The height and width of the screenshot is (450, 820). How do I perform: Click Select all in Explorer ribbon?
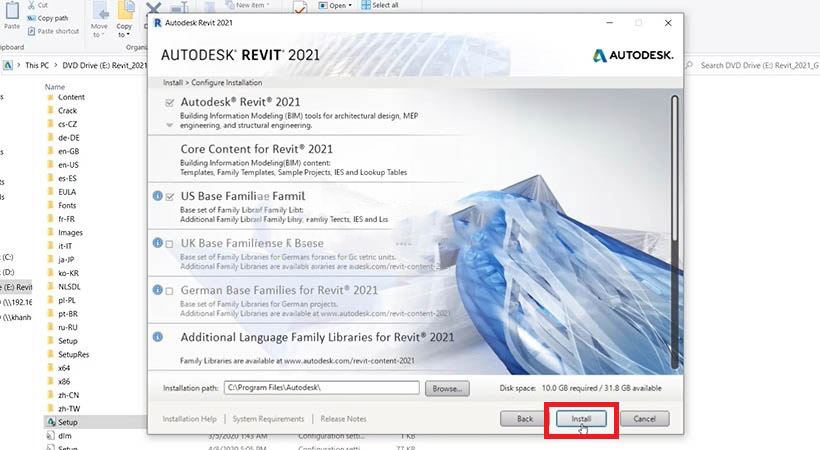(x=380, y=5)
